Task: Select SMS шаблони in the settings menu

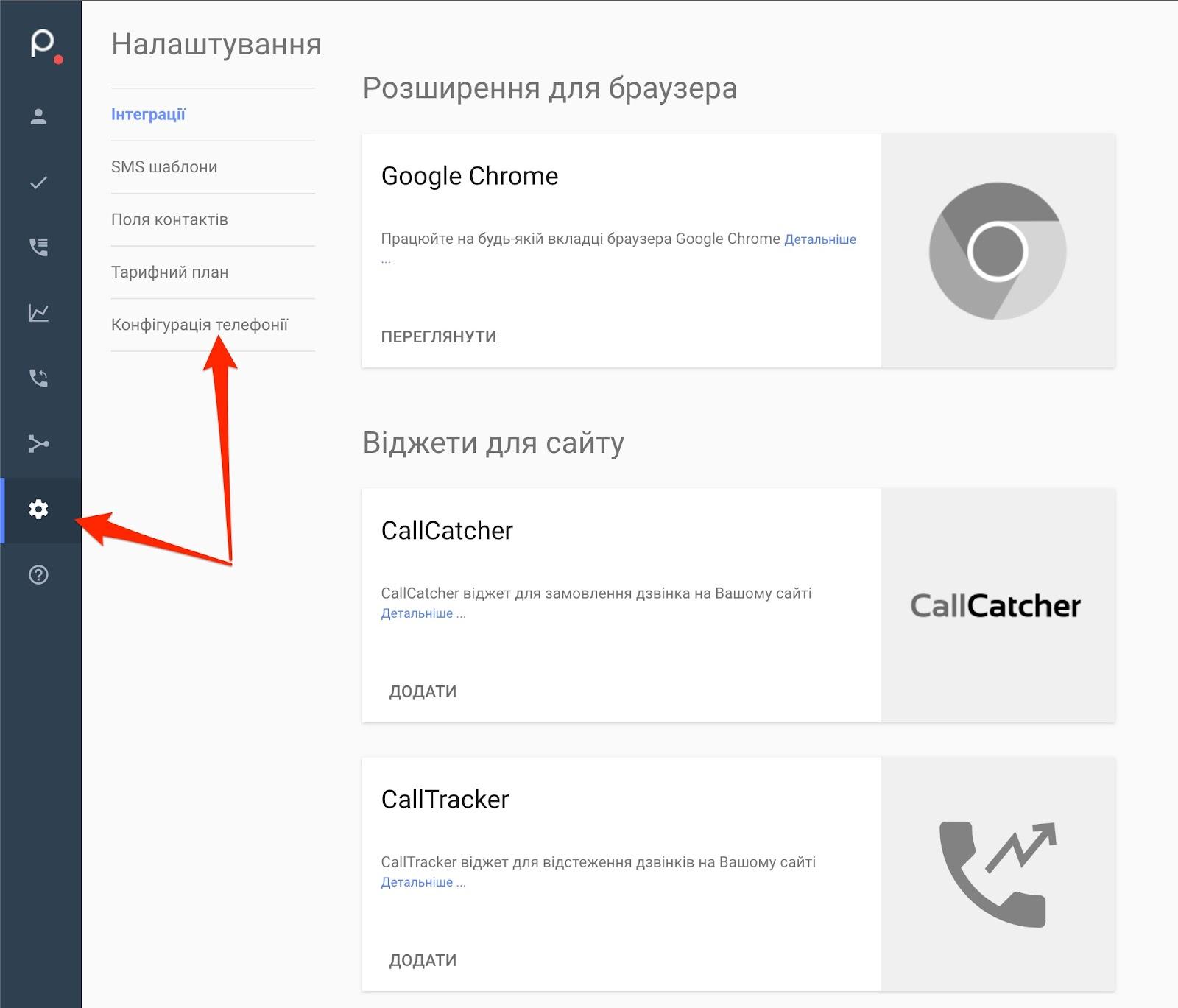Action: [164, 167]
